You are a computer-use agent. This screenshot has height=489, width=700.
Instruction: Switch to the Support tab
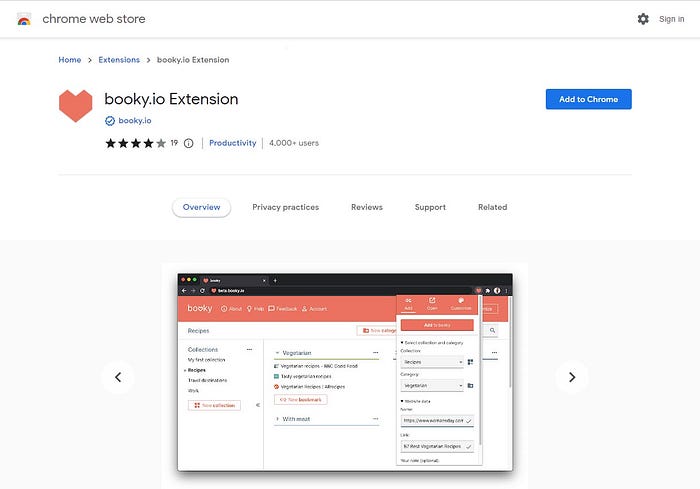pos(430,207)
